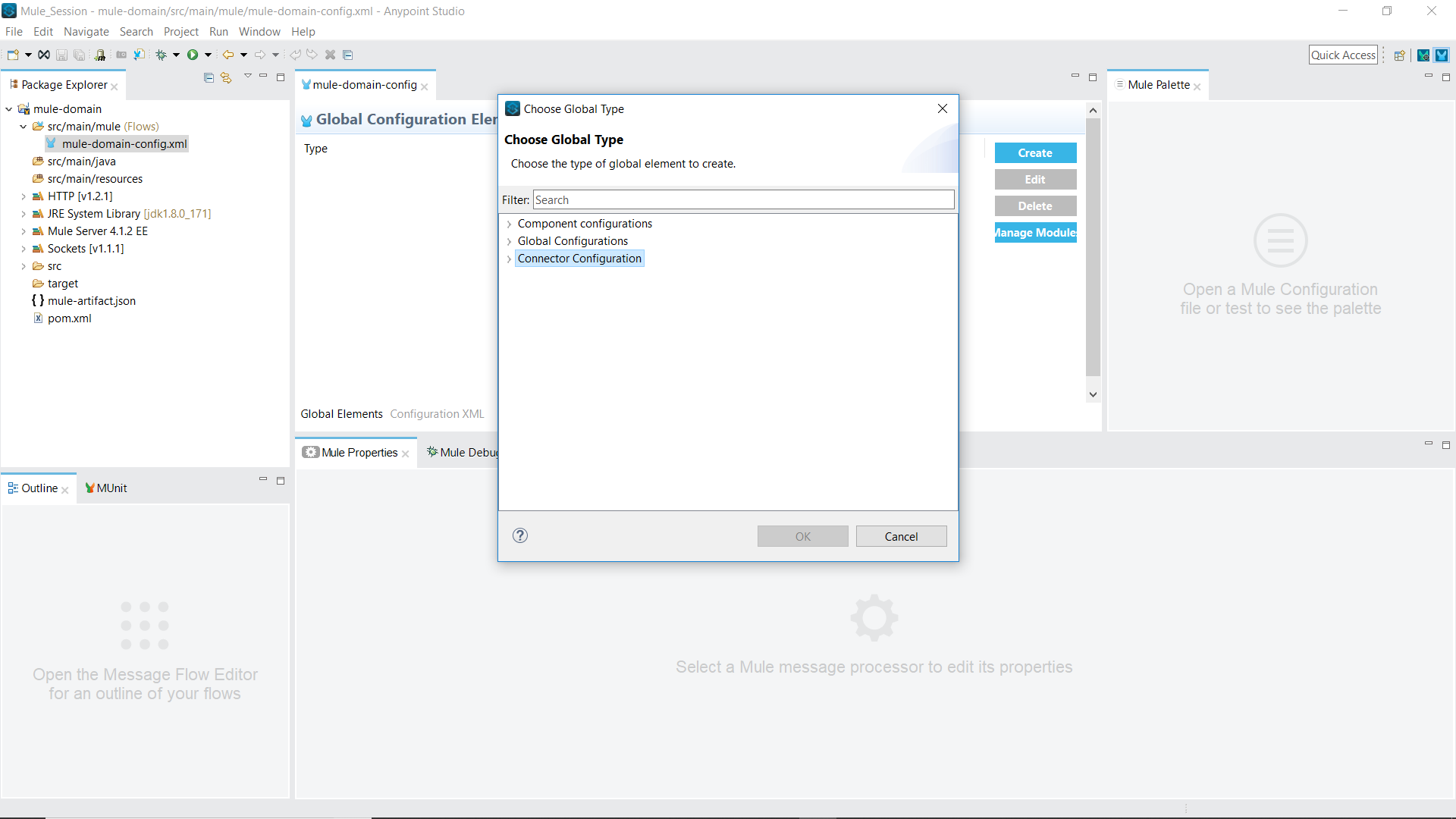Click the Anypoint Exchange icon in toolbar

click(44, 55)
